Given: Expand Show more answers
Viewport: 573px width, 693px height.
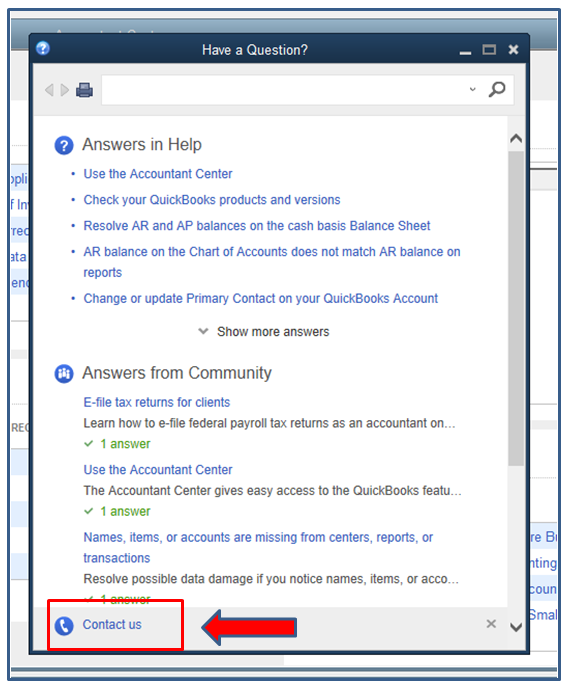Looking at the screenshot, I should pyautogui.click(x=264, y=331).
